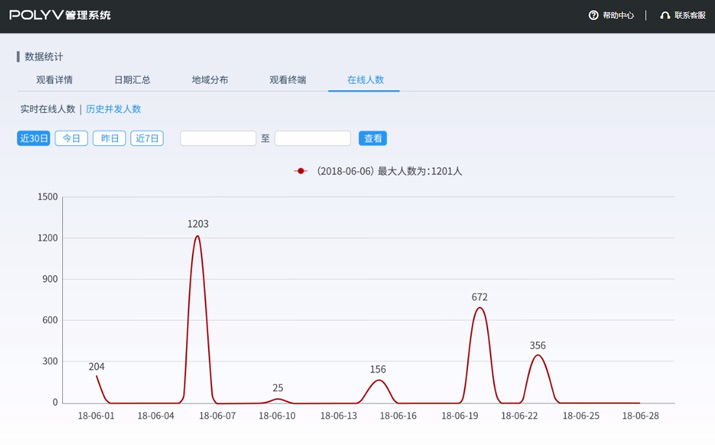The image size is (715, 445).
Task: Select the 在线人数 tab
Action: (x=365, y=80)
